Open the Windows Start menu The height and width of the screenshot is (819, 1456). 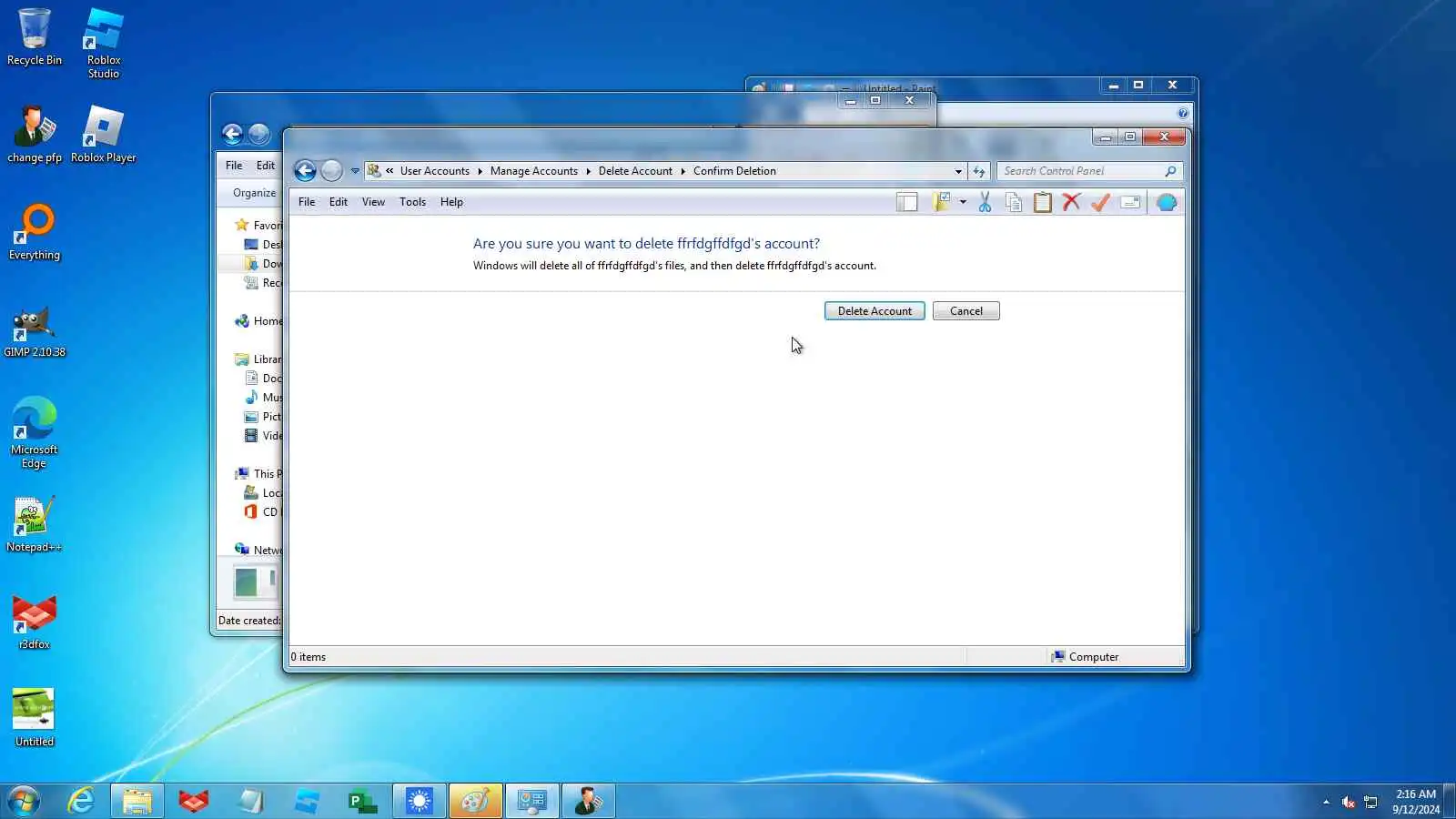tap(23, 801)
